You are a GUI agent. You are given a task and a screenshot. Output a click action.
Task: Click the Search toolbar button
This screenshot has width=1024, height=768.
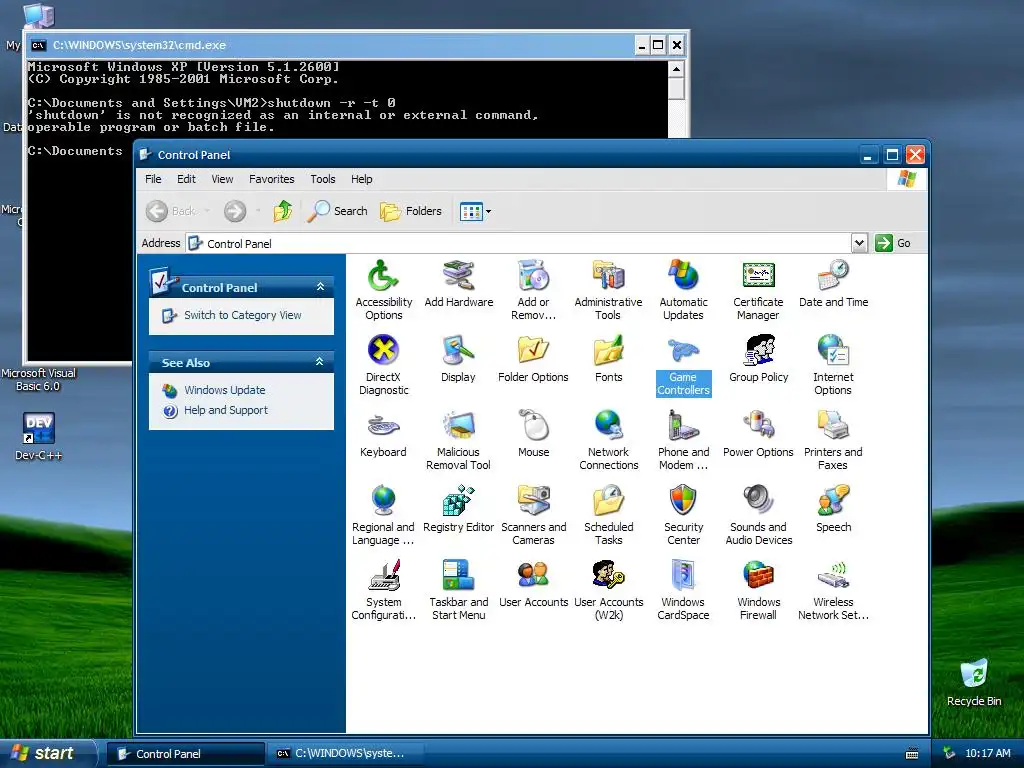[338, 211]
